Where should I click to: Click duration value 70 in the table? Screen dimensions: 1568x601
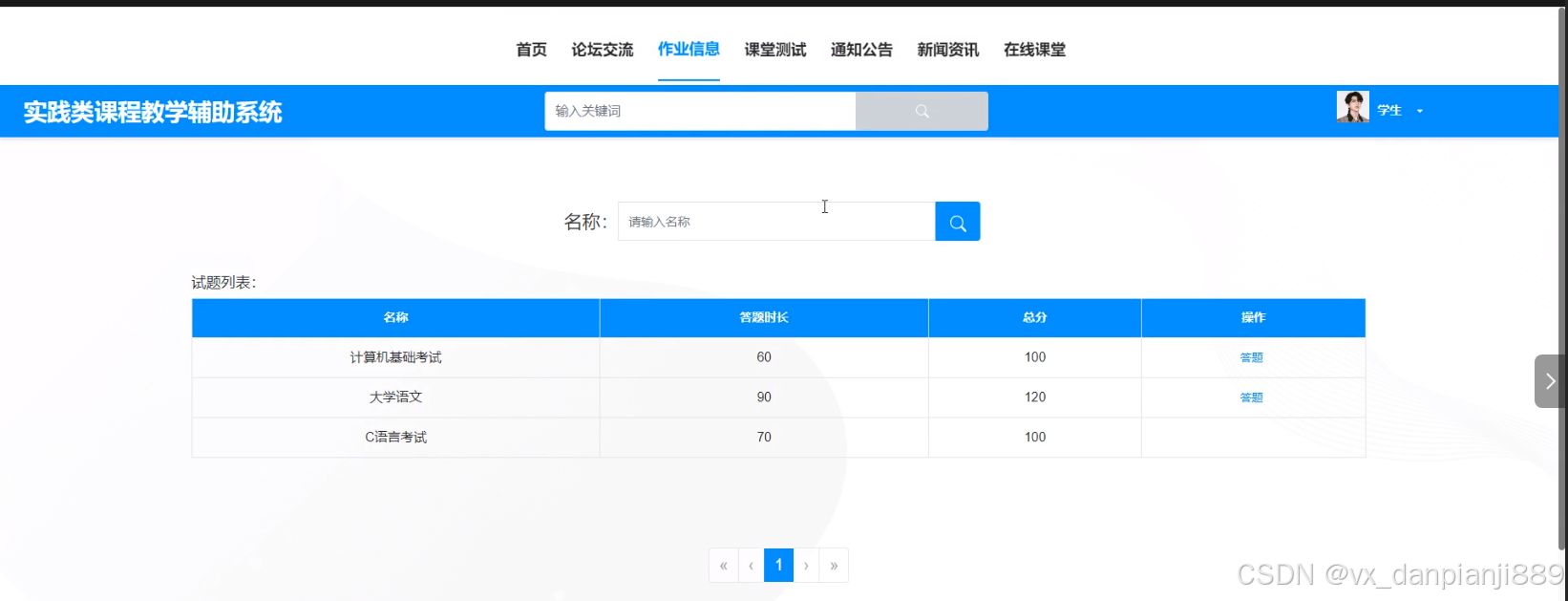764,438
